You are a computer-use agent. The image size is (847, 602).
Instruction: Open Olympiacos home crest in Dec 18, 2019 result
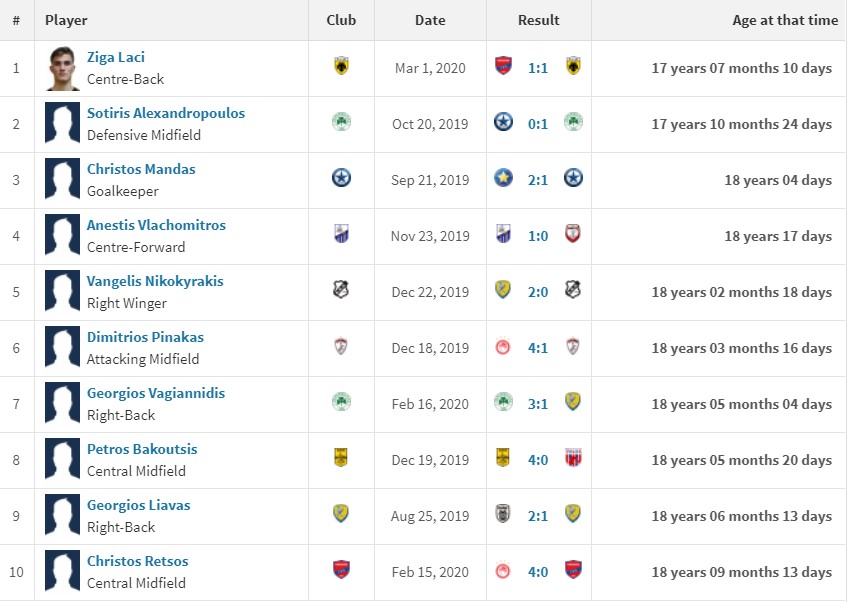point(503,346)
